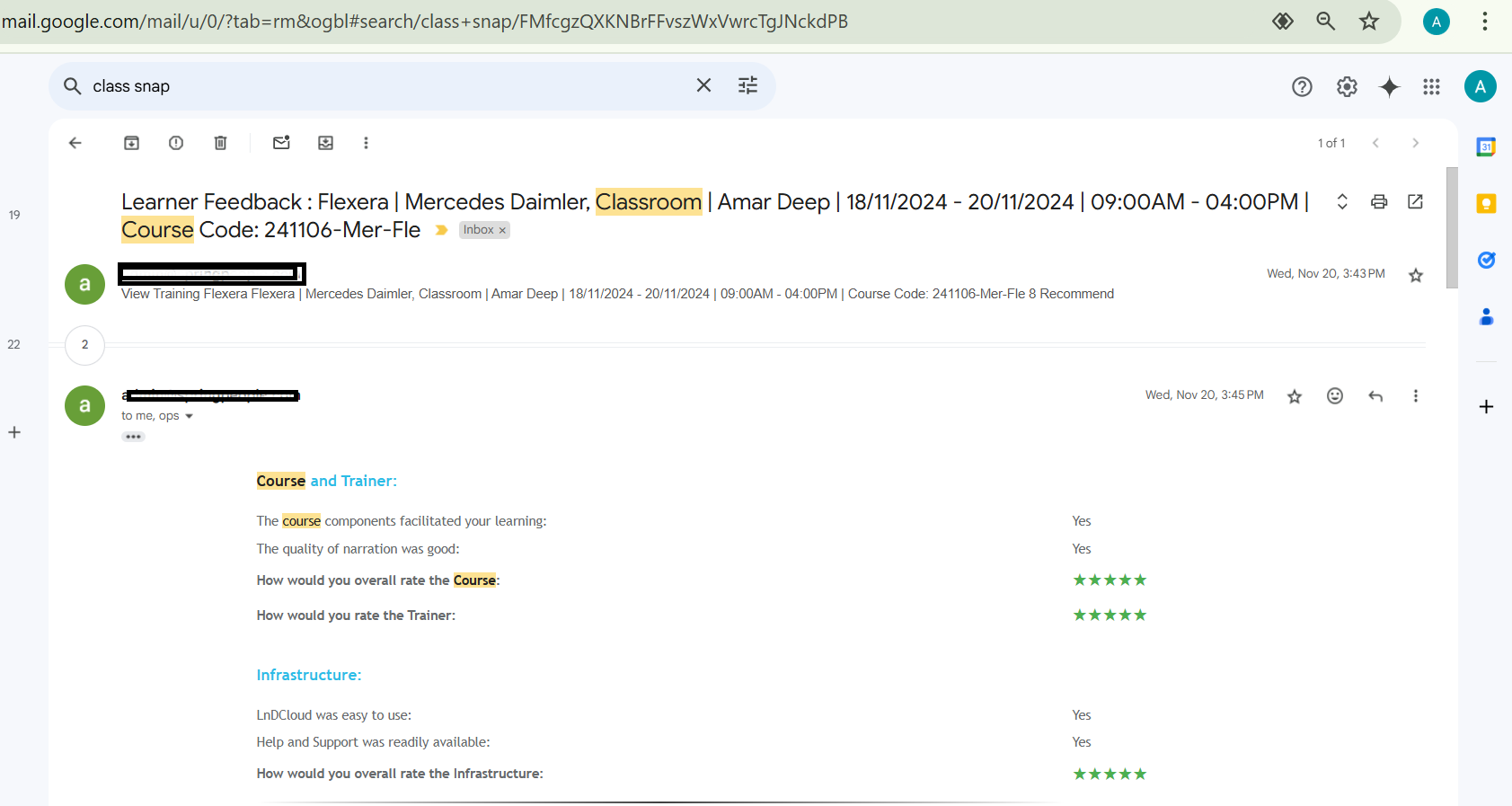Delete this email with trash icon
Viewport: 1512px width, 806px height.
click(221, 143)
